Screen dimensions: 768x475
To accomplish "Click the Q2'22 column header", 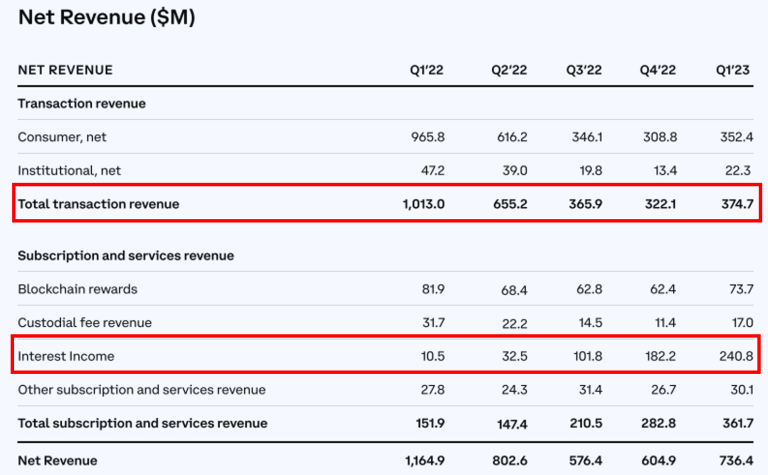I will [509, 70].
